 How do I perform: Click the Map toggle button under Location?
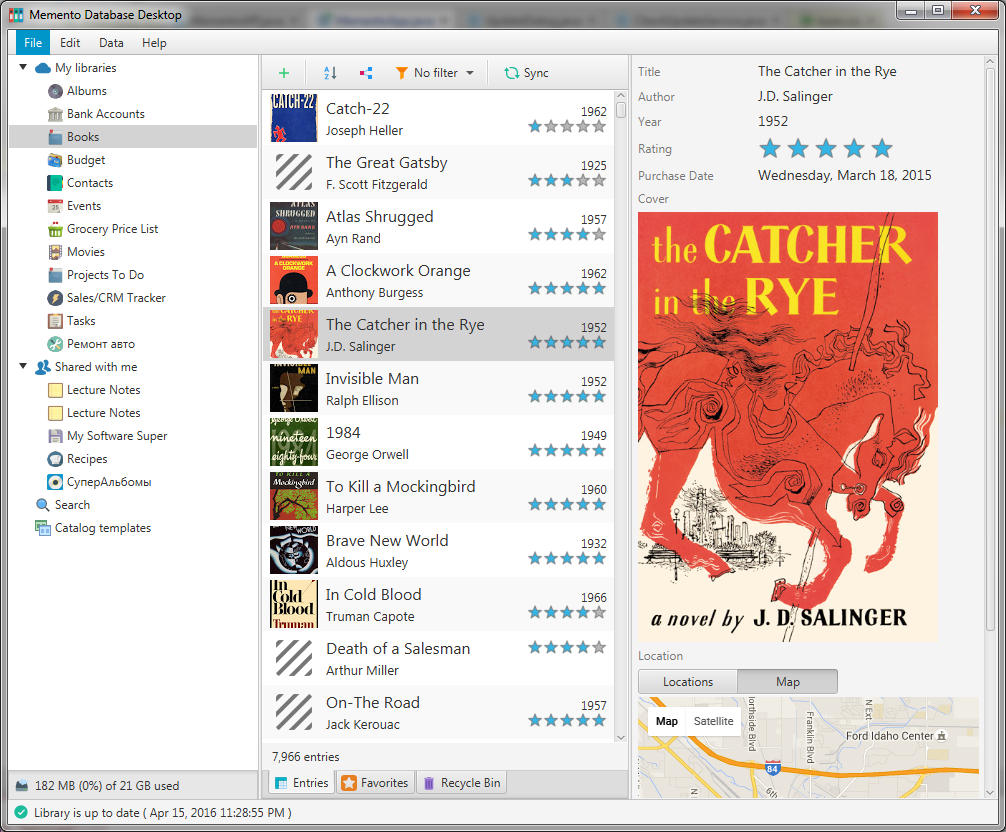pos(787,681)
